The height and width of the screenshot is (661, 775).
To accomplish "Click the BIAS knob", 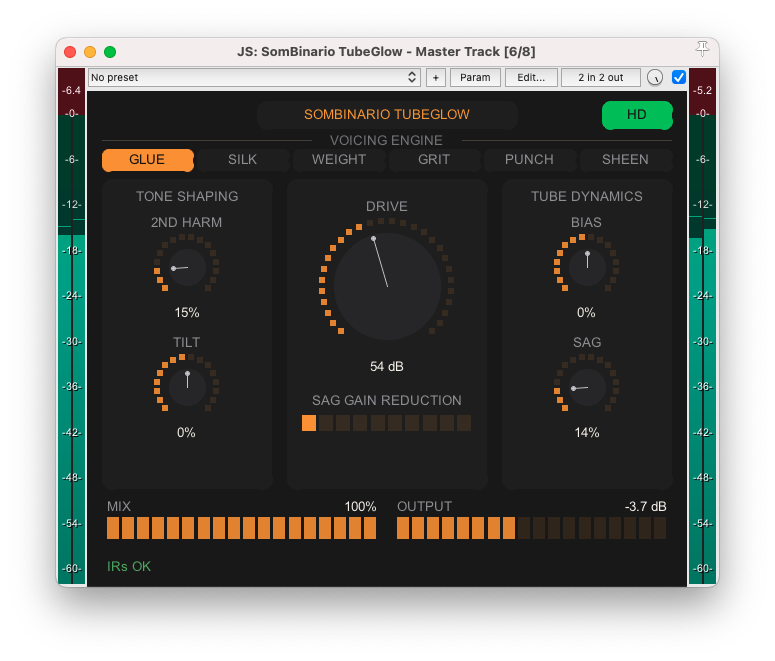I will coord(587,267).
